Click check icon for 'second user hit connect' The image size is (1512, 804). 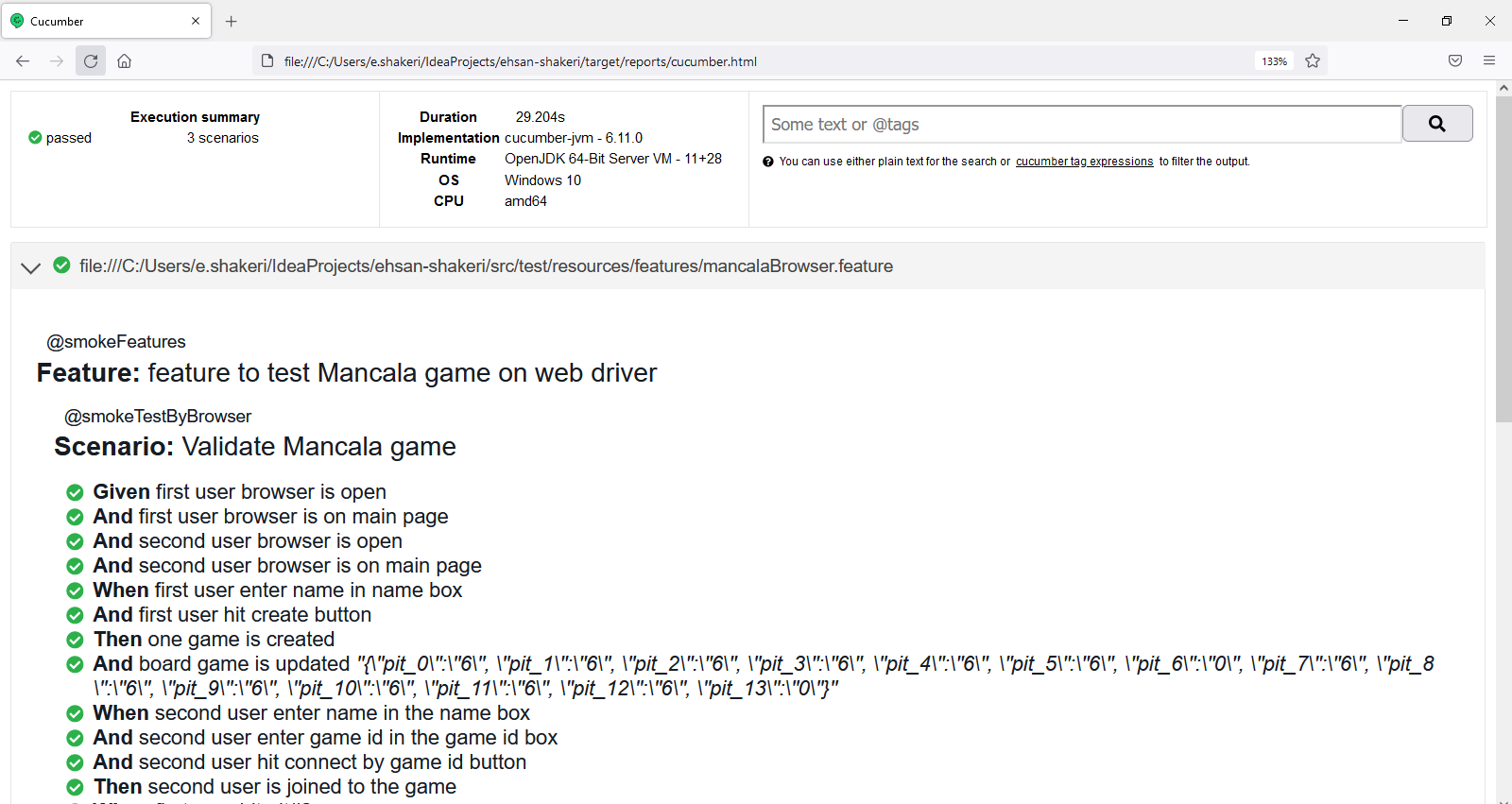click(x=75, y=762)
